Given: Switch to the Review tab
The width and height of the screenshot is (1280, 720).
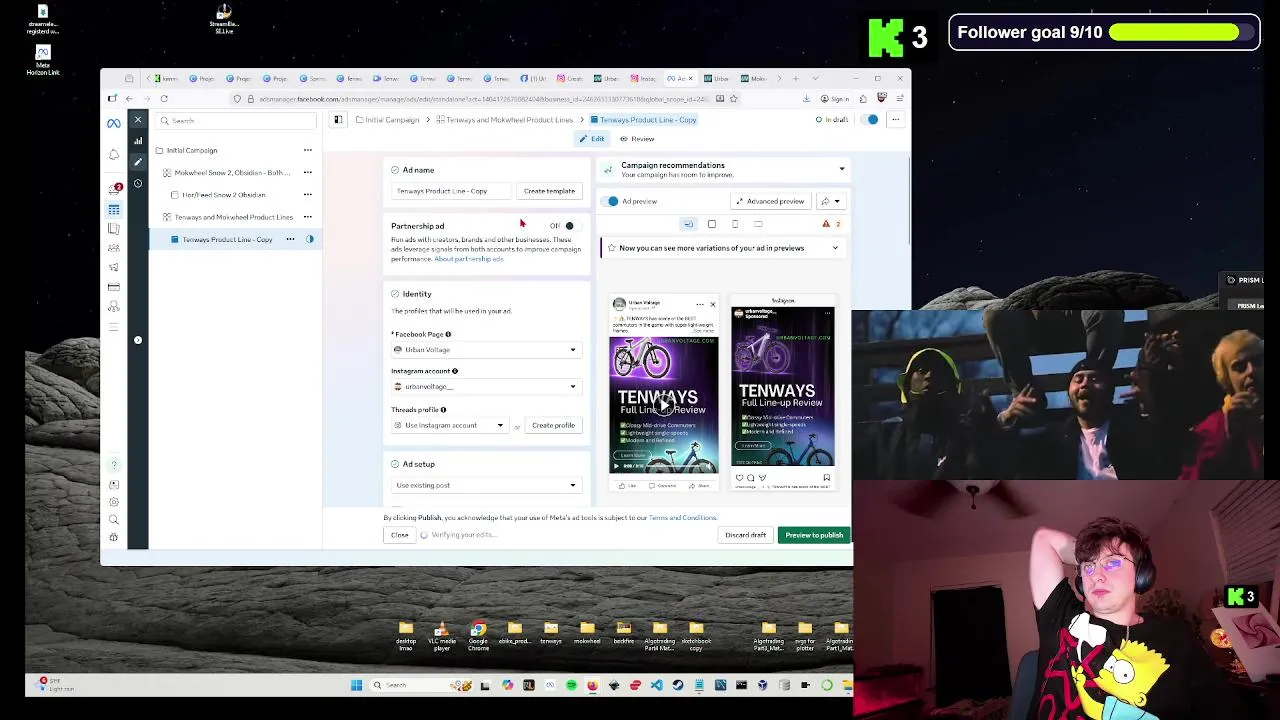Looking at the screenshot, I should [637, 139].
